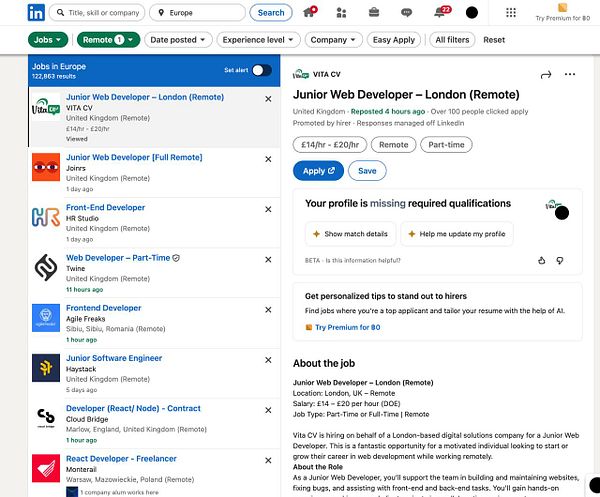Image resolution: width=600 pixels, height=497 pixels.
Task: Save this job
Action: pyautogui.click(x=367, y=171)
